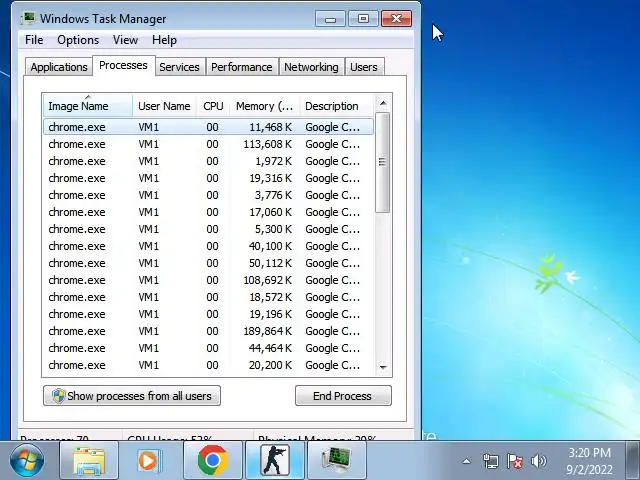Open the Options menu

78,40
